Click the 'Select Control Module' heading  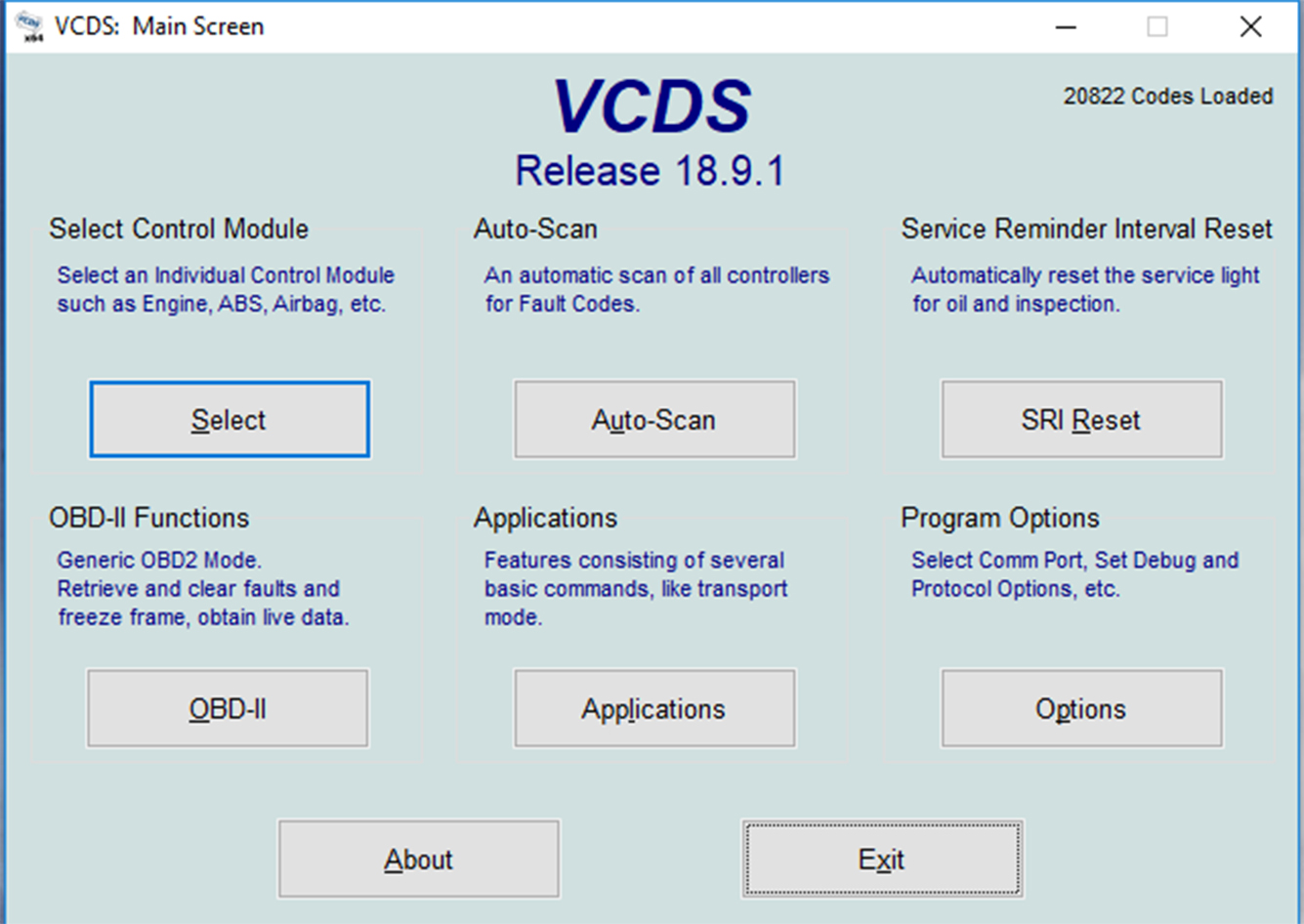coord(179,229)
